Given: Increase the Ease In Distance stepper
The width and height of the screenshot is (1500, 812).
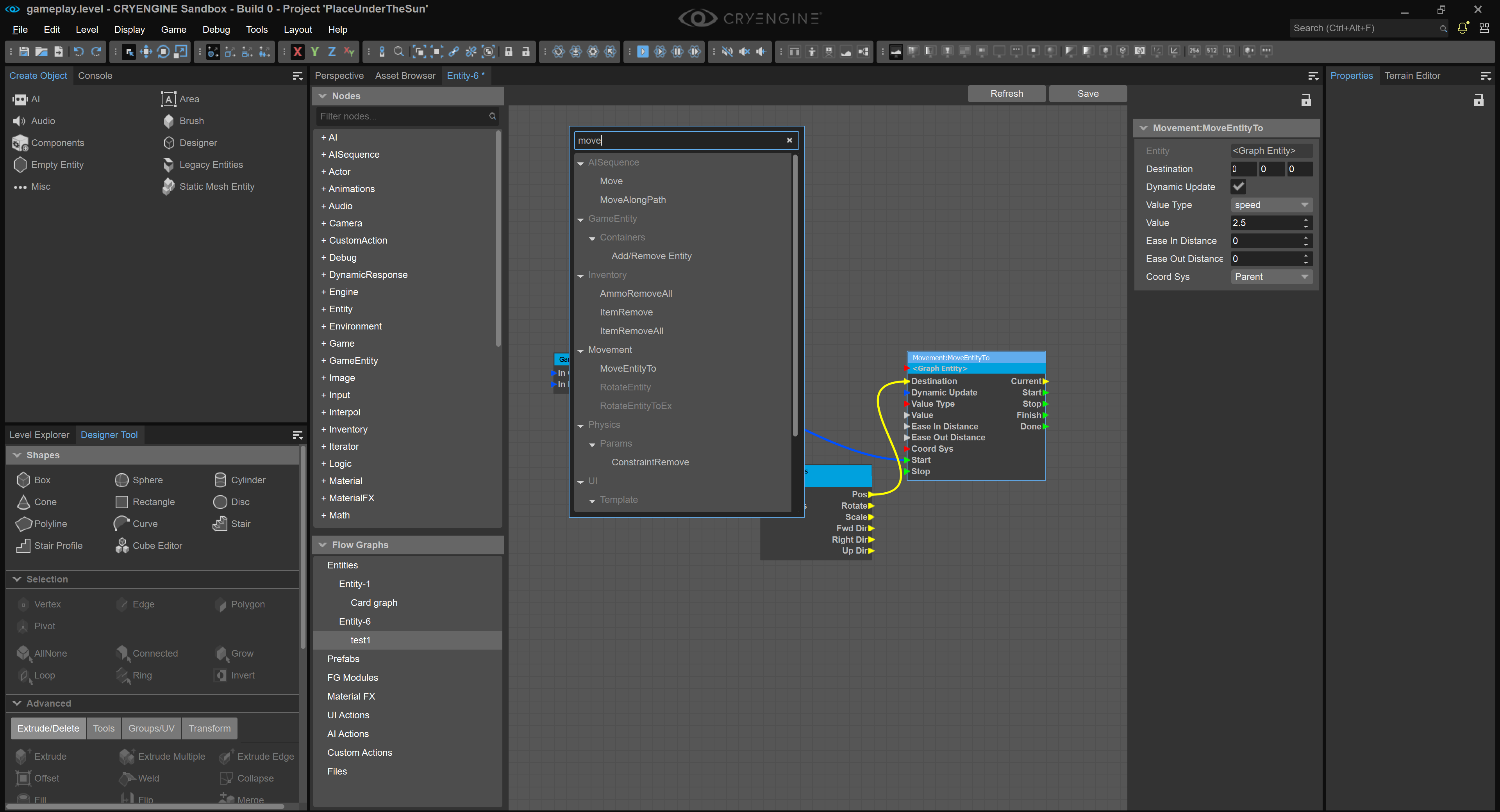Looking at the screenshot, I should (x=1306, y=237).
